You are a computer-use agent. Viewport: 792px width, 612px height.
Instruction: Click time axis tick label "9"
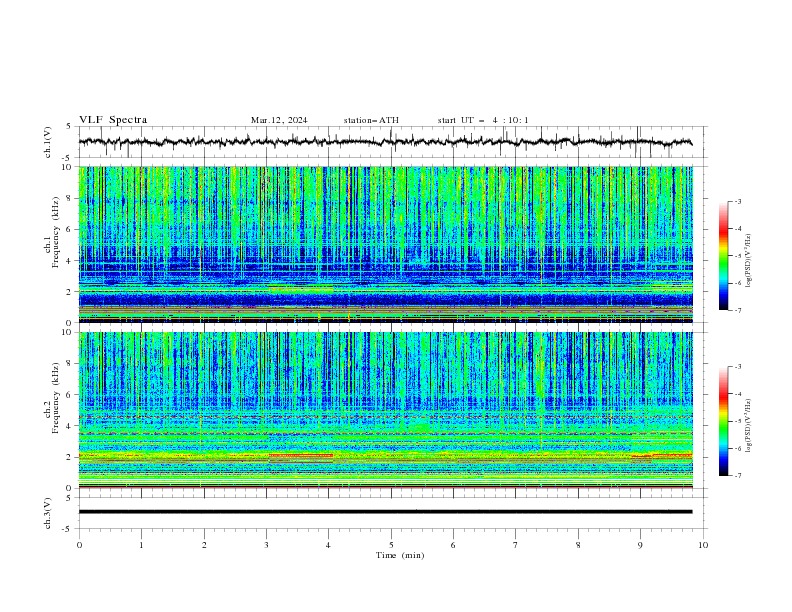tap(640, 545)
